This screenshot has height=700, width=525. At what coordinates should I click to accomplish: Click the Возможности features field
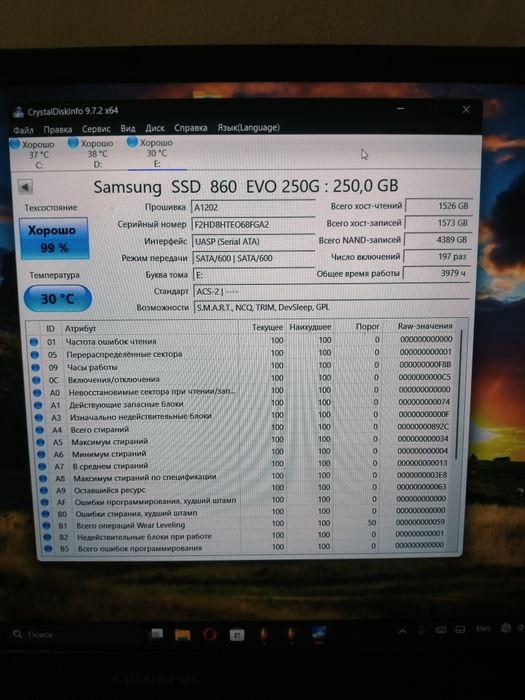click(x=332, y=307)
